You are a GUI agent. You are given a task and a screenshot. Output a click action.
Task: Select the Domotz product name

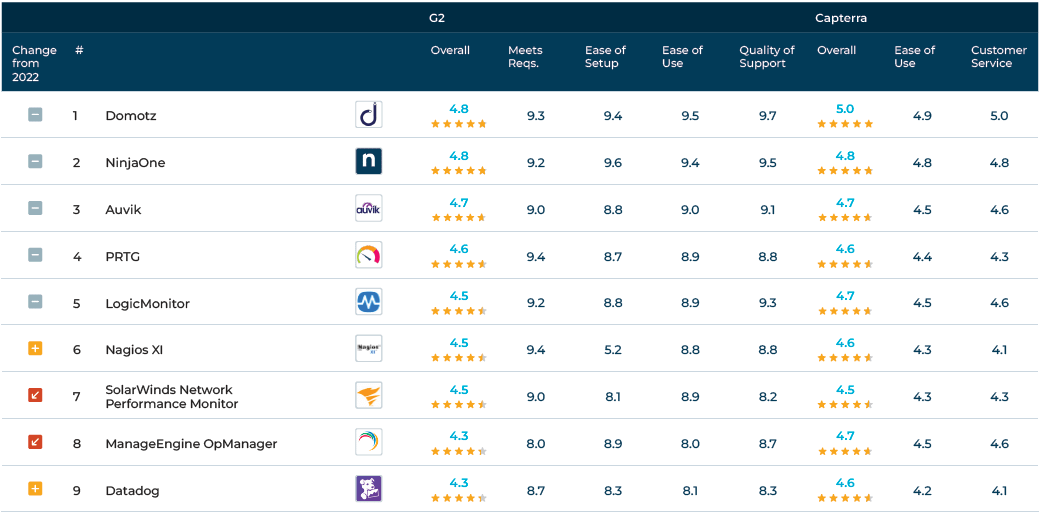click(131, 116)
